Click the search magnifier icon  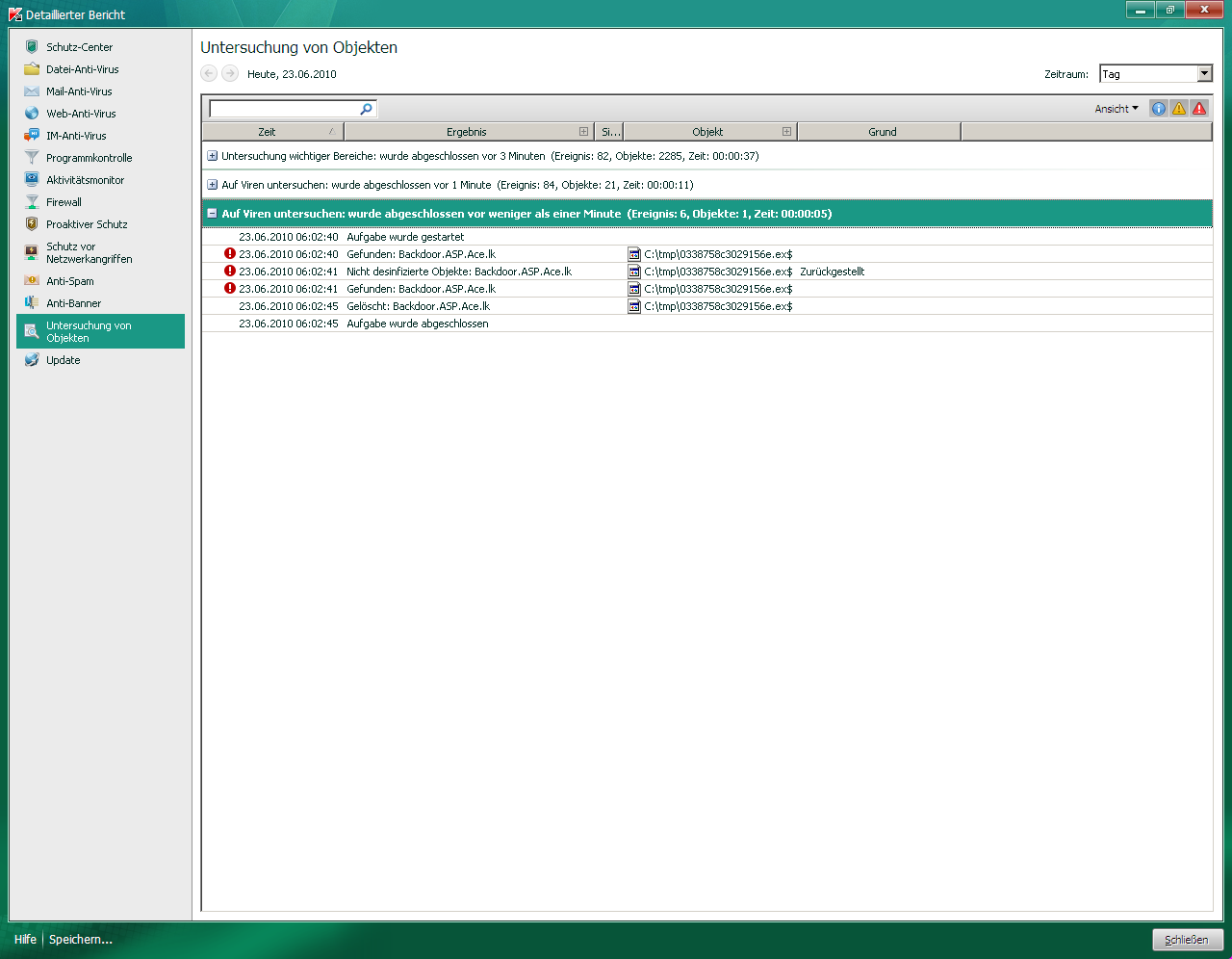(366, 109)
